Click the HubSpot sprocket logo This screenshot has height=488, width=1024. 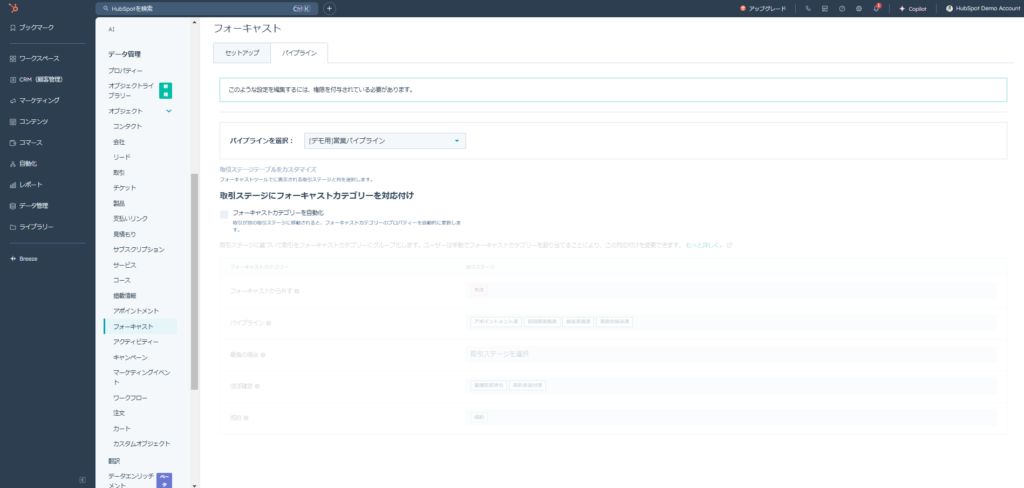[x=13, y=8]
